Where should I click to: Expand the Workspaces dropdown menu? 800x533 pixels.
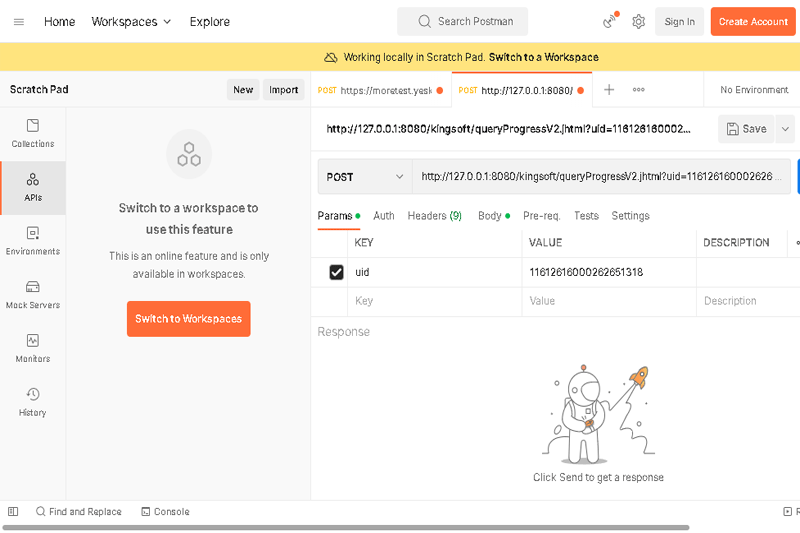131,22
